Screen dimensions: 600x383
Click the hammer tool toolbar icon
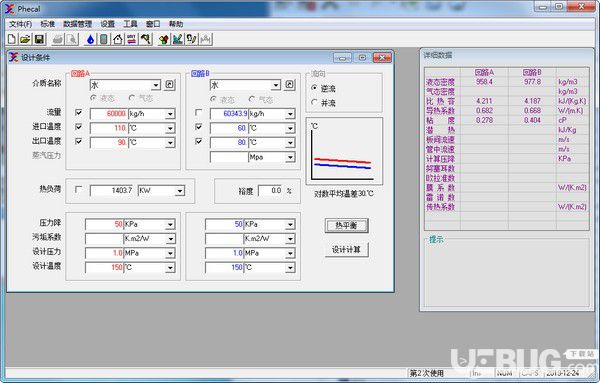coord(145,39)
